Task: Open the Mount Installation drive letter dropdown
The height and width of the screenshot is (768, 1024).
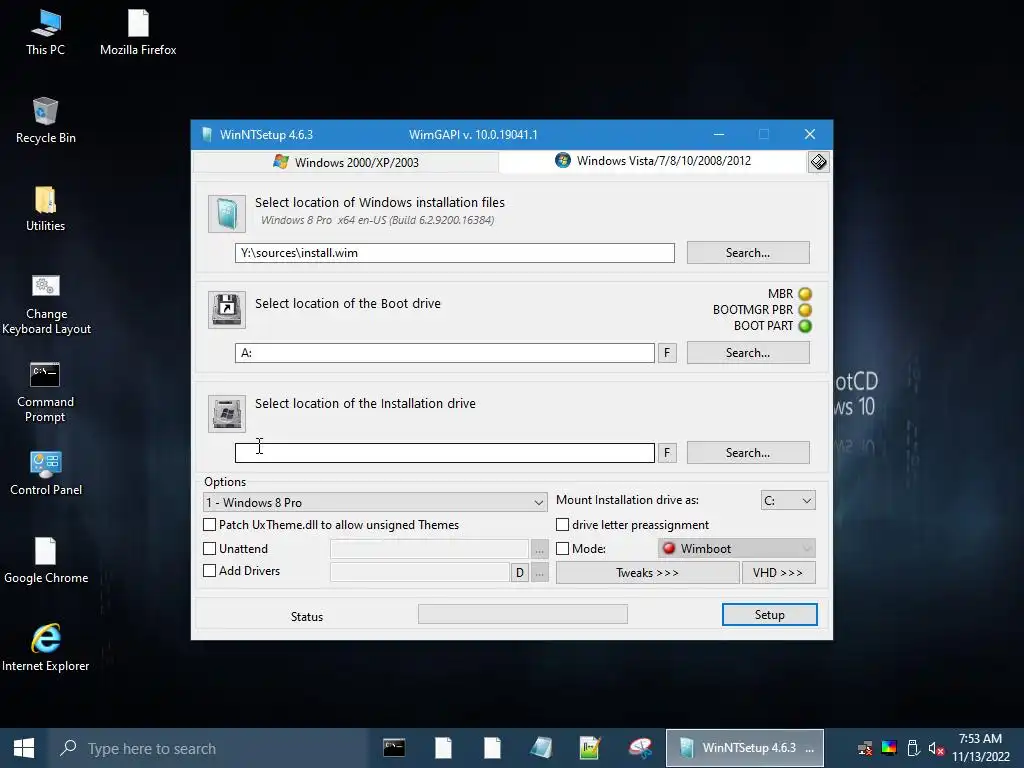Action: tap(788, 500)
